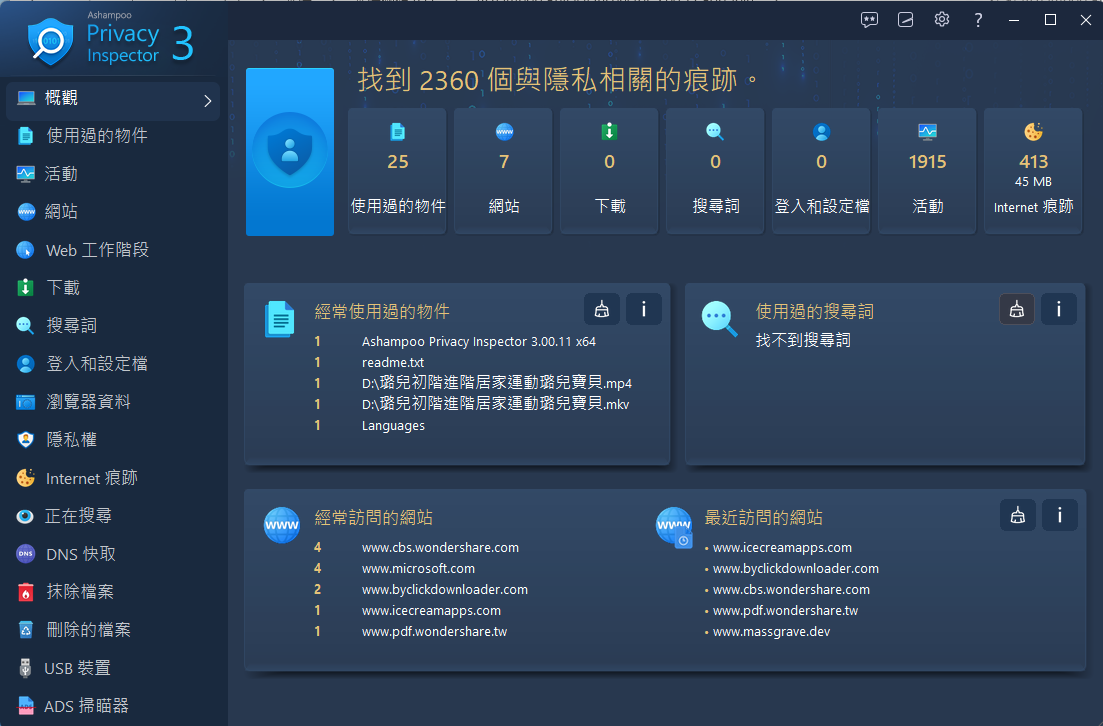Click the 下載 green download icon in sidebar

click(25, 288)
